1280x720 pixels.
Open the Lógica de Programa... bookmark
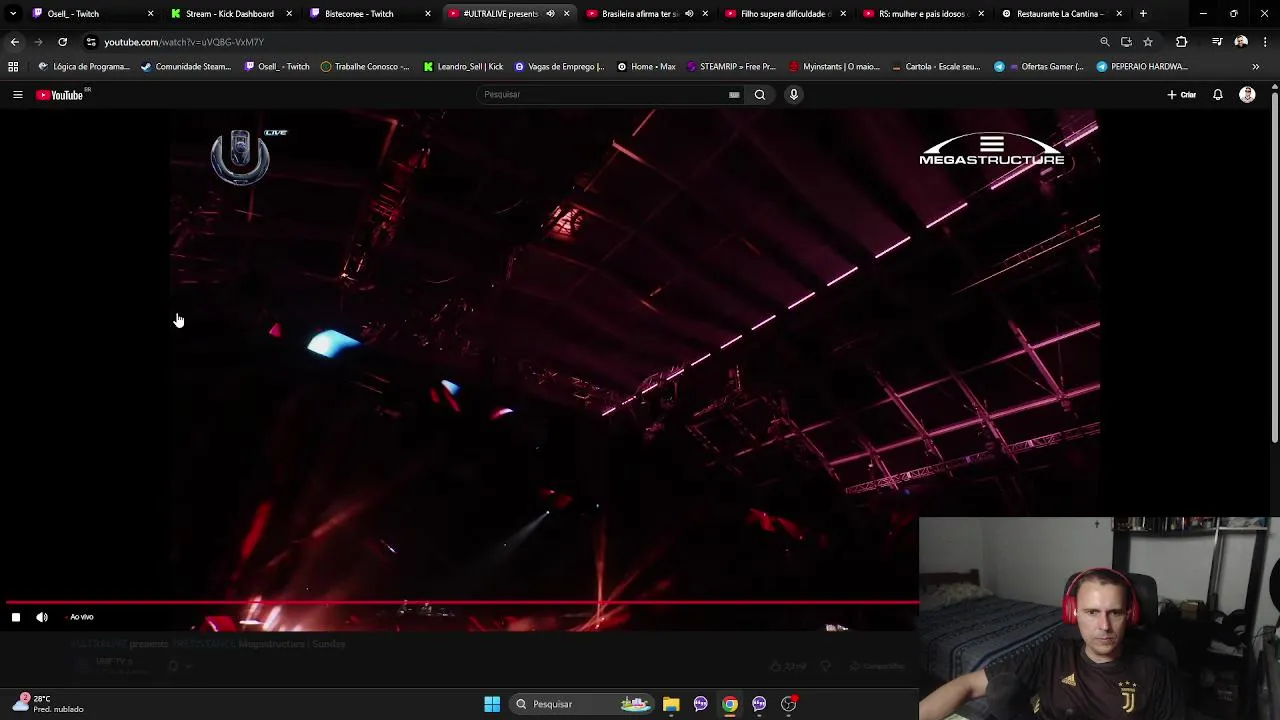[x=84, y=67]
